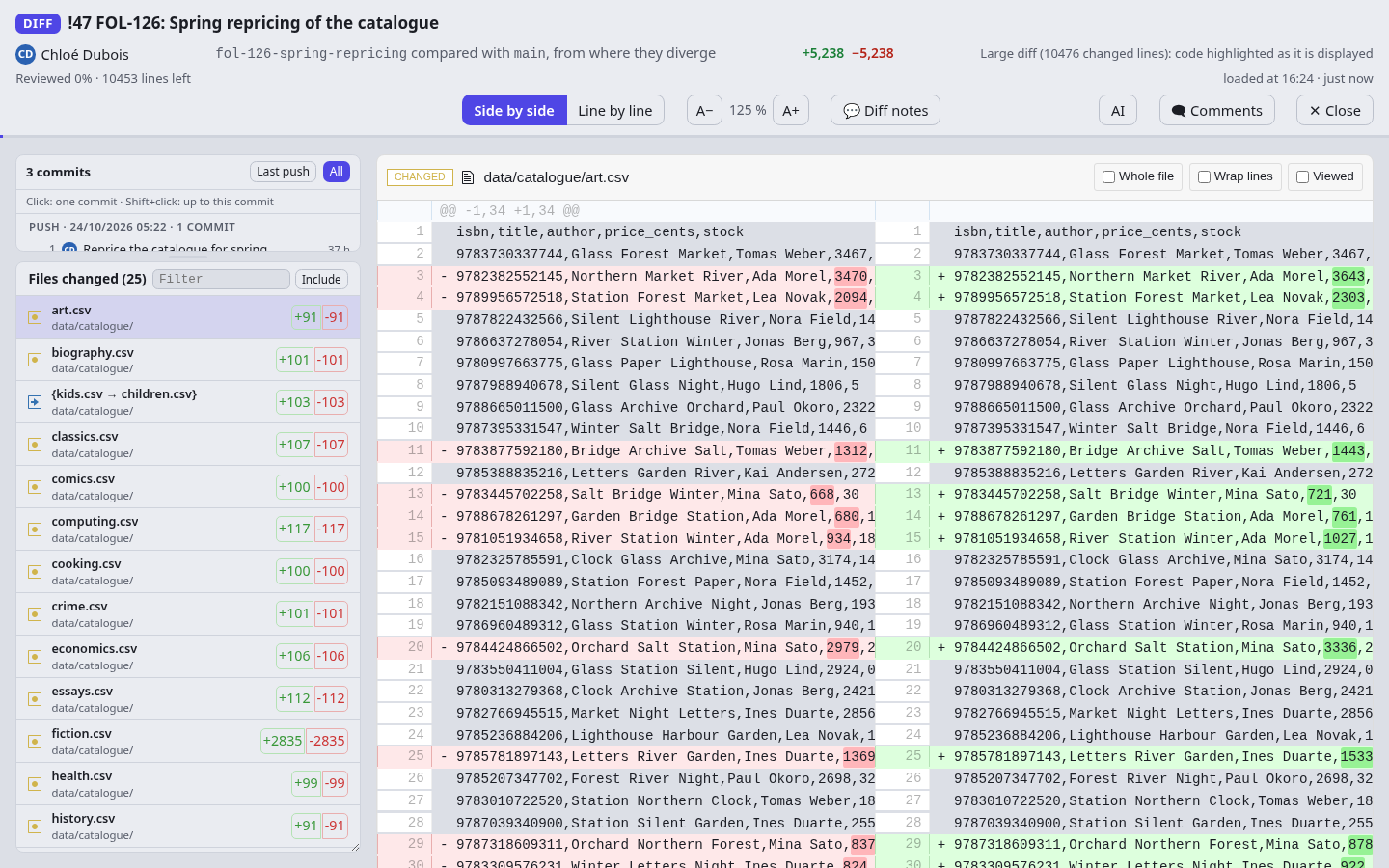The width and height of the screenshot is (1389, 868).
Task: Switch to Line by line view
Action: pyautogui.click(x=615, y=111)
